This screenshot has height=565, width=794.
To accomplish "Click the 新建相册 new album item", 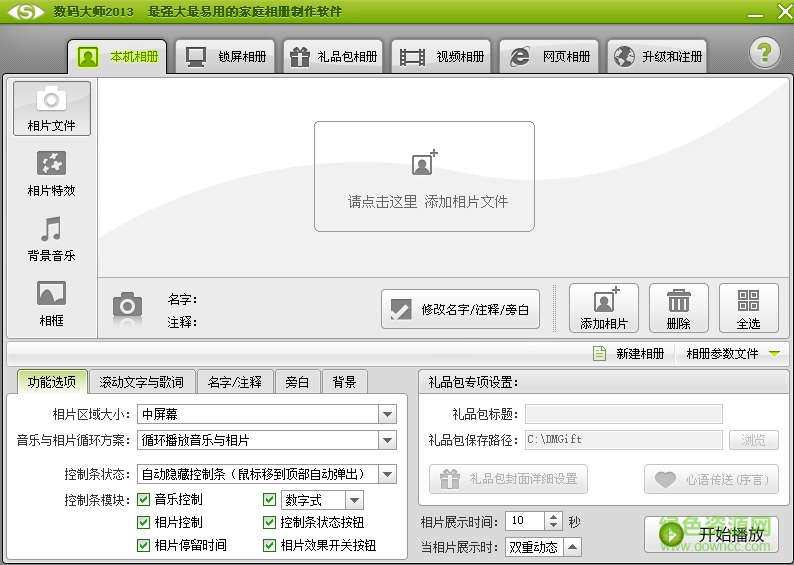I will tap(629, 353).
